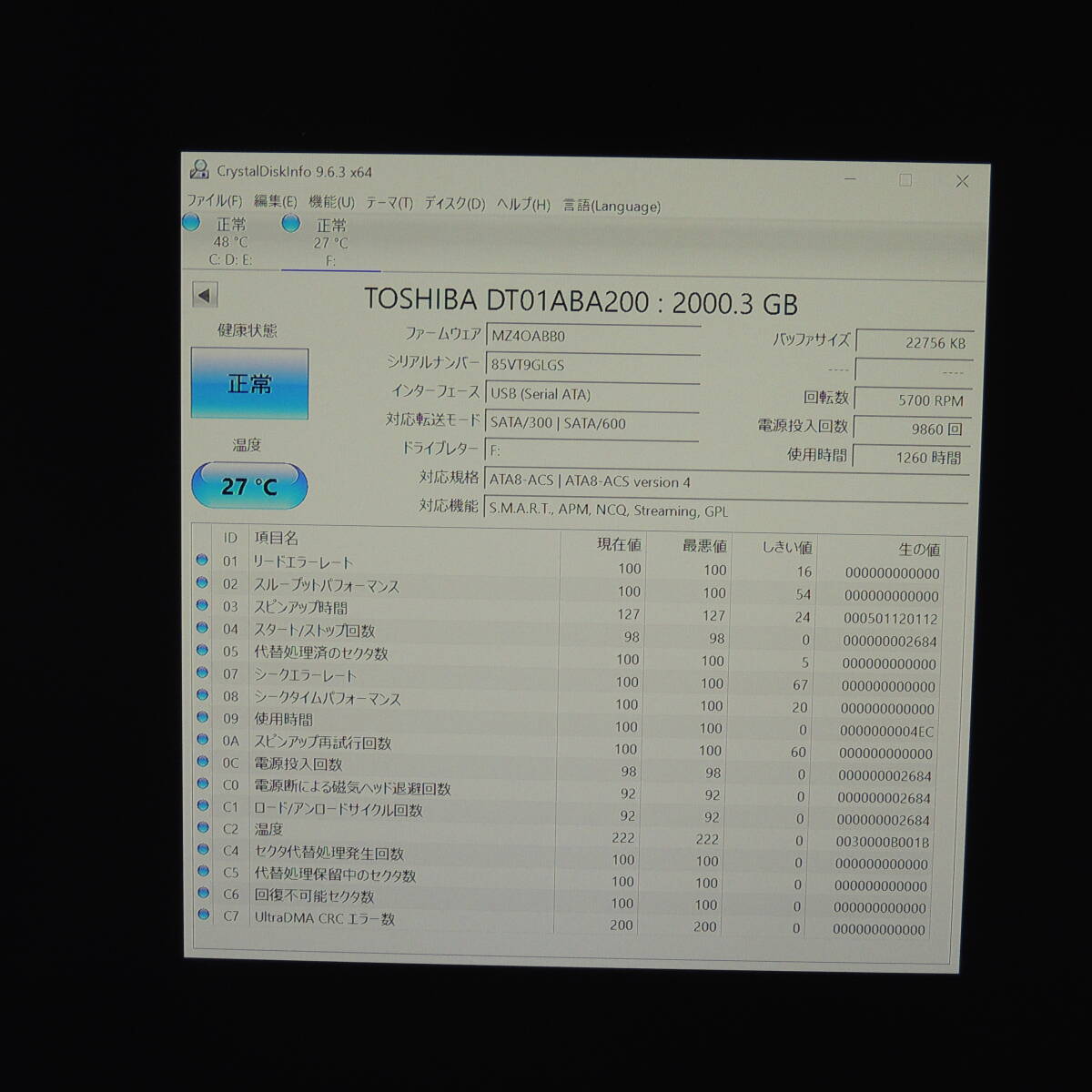Click status dot for C5 代替処理保留中のセクタ数
This screenshot has width=1092, height=1092.
tap(202, 871)
